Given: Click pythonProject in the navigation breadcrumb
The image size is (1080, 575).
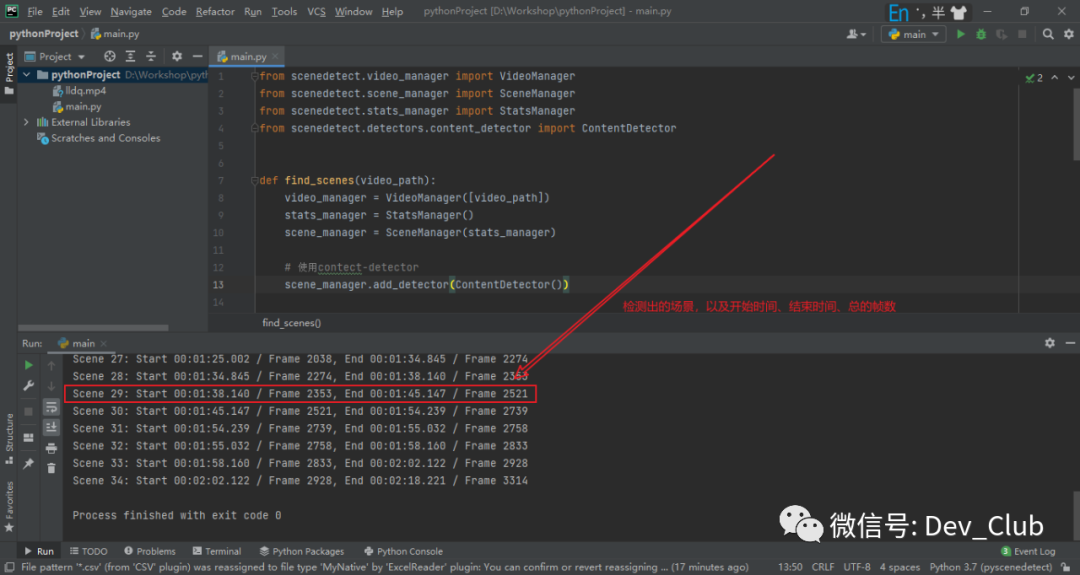Looking at the screenshot, I should (43, 34).
